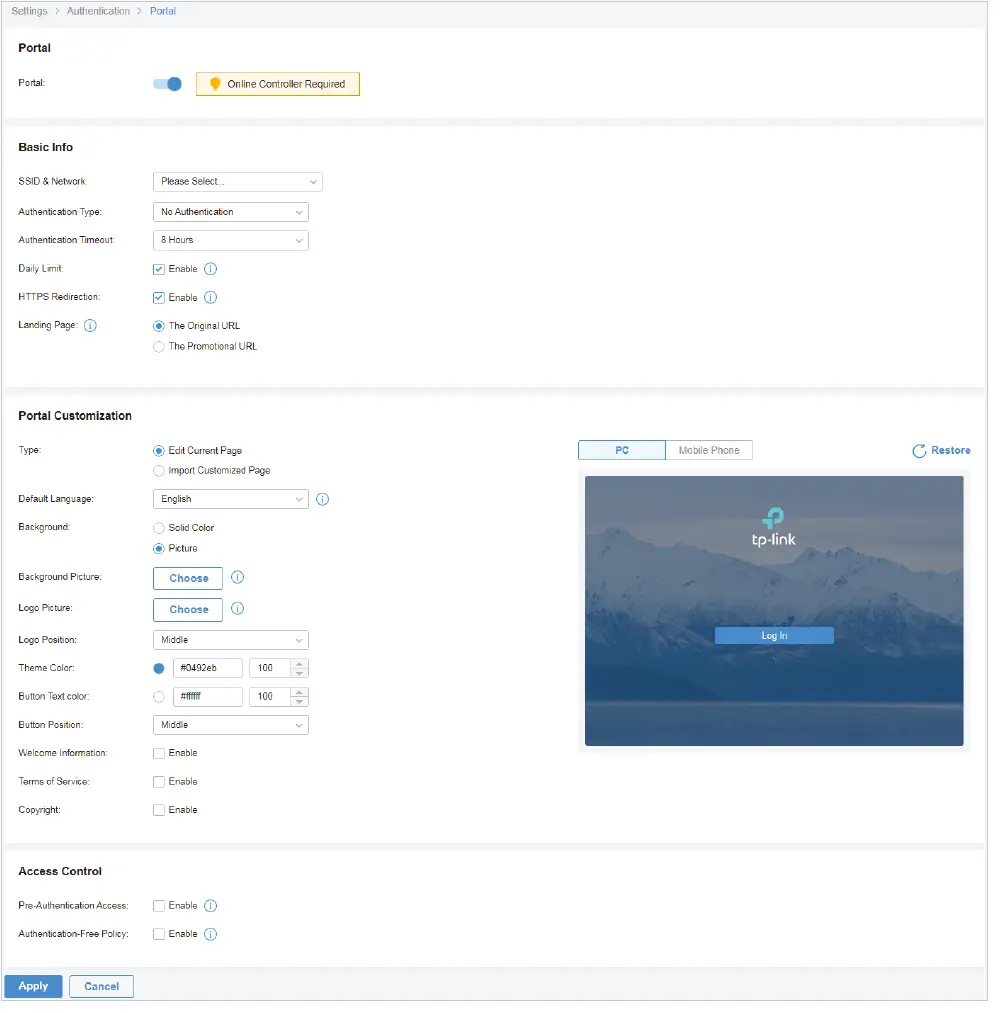Uncheck Daily Limit Enable
The width and height of the screenshot is (1000, 1013).
(158, 268)
